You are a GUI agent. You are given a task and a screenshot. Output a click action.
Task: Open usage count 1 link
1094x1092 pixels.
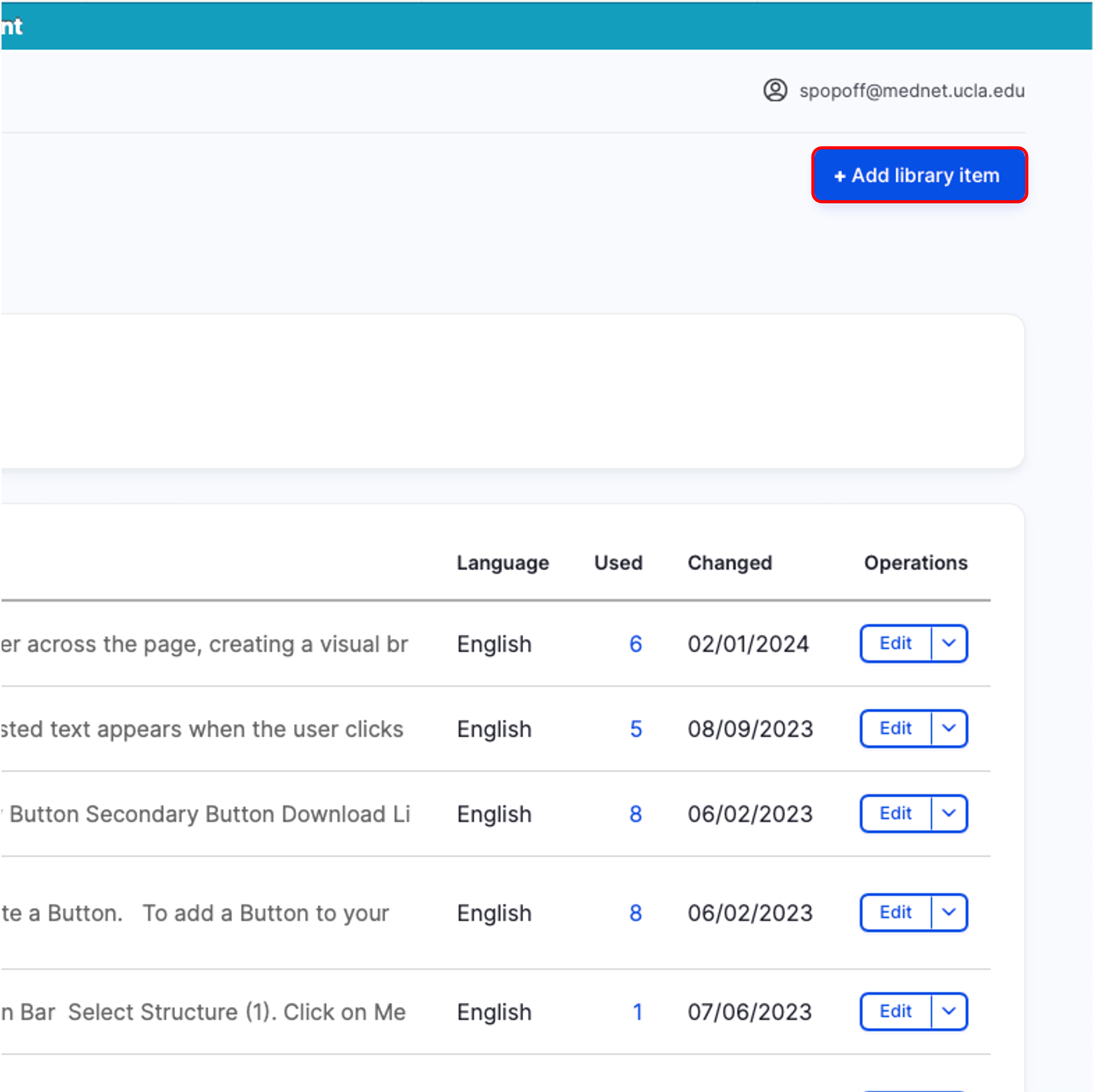(x=637, y=1012)
